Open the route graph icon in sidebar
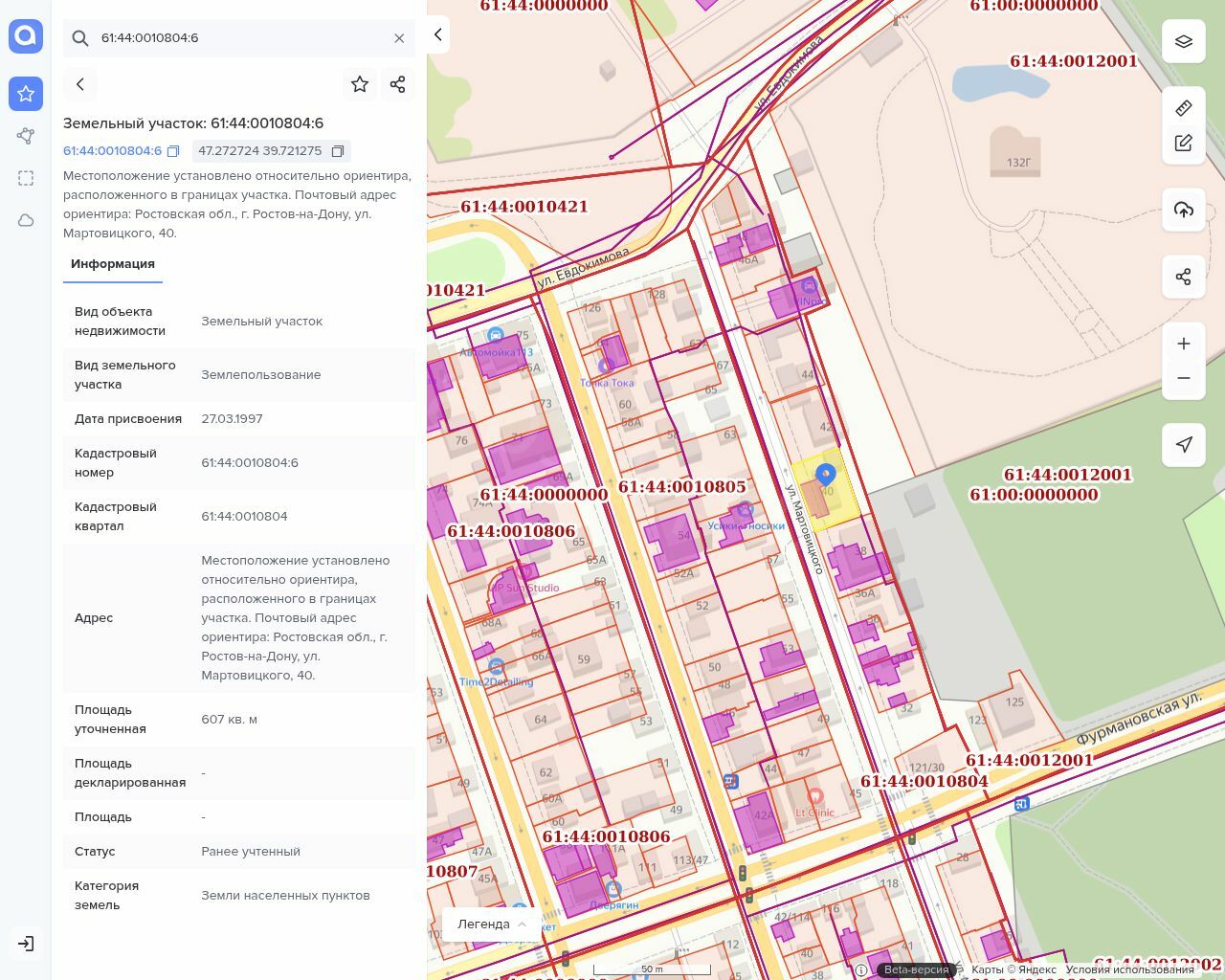This screenshot has height=980, width=1225. click(x=26, y=136)
